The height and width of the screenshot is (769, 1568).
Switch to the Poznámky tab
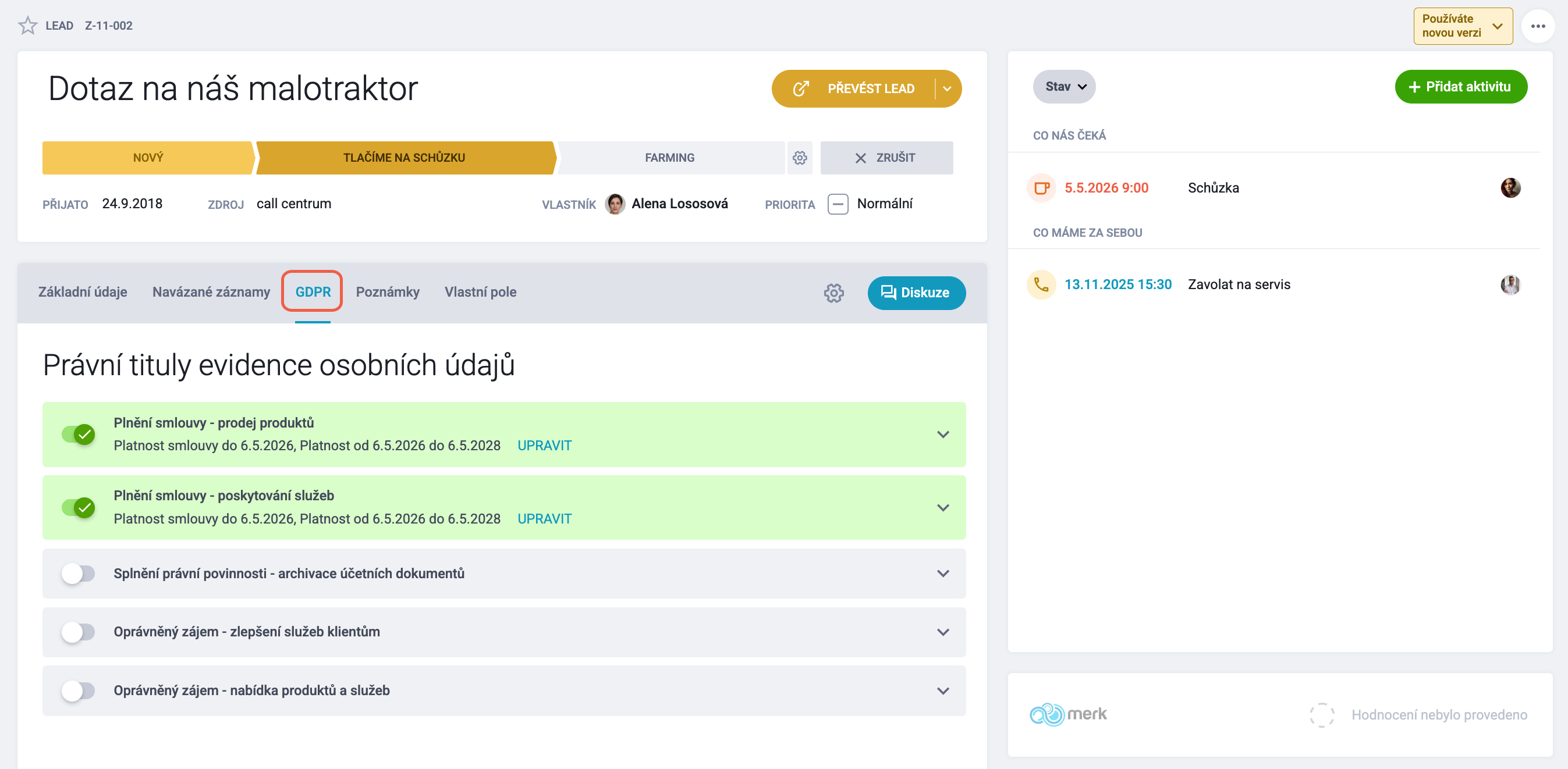[x=387, y=292]
